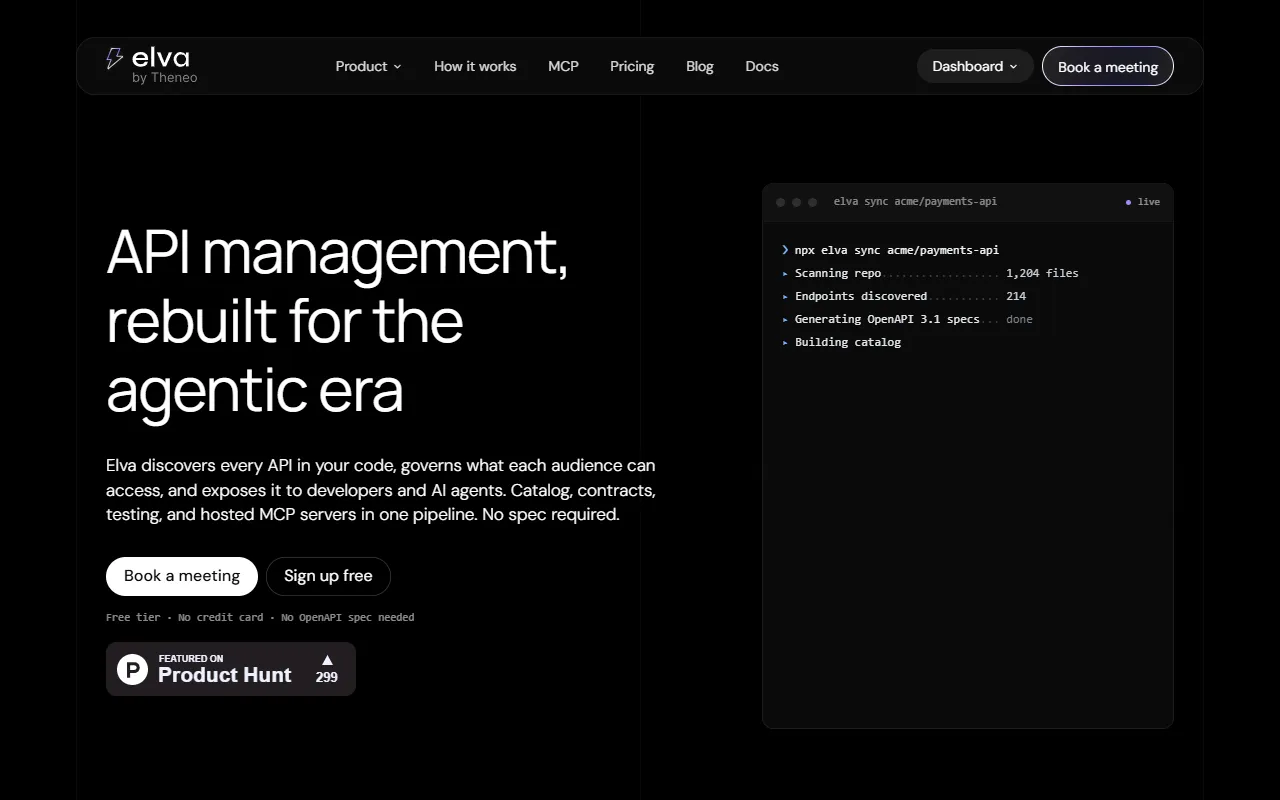Click the purple live status dot
This screenshot has height=800, width=1280.
[x=1128, y=202]
